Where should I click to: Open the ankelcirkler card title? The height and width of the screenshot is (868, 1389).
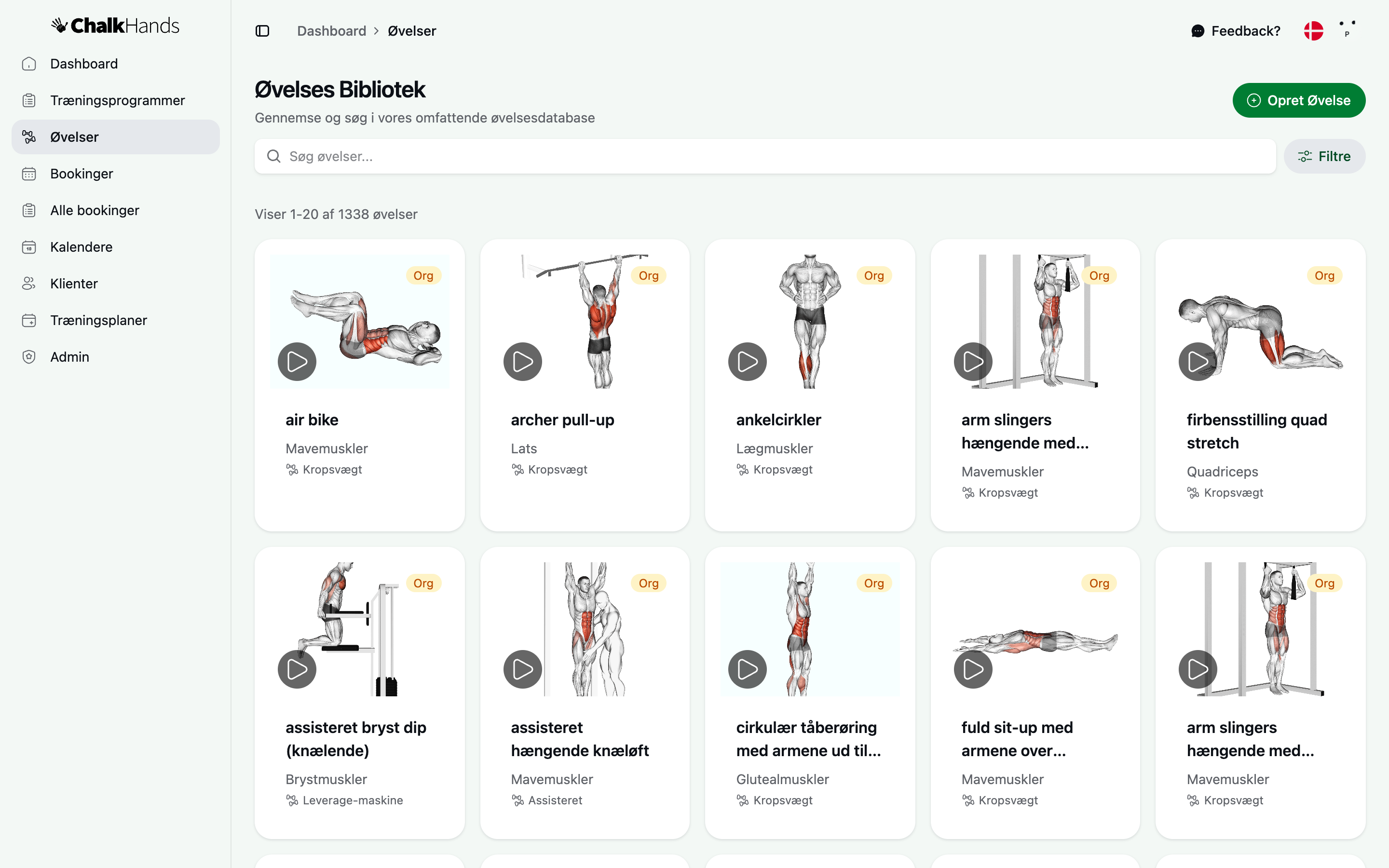coord(779,420)
